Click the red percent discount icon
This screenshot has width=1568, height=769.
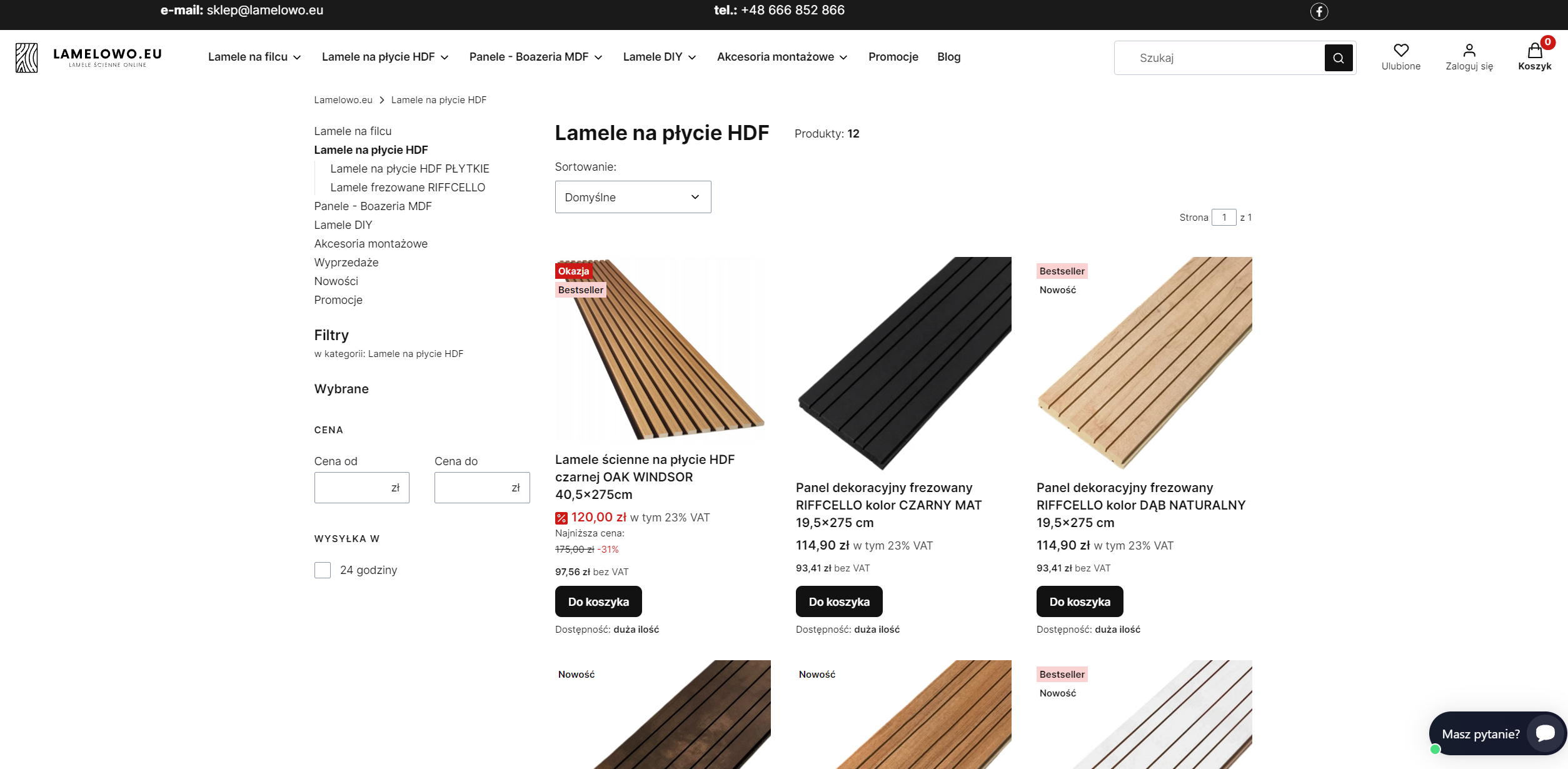pos(561,518)
